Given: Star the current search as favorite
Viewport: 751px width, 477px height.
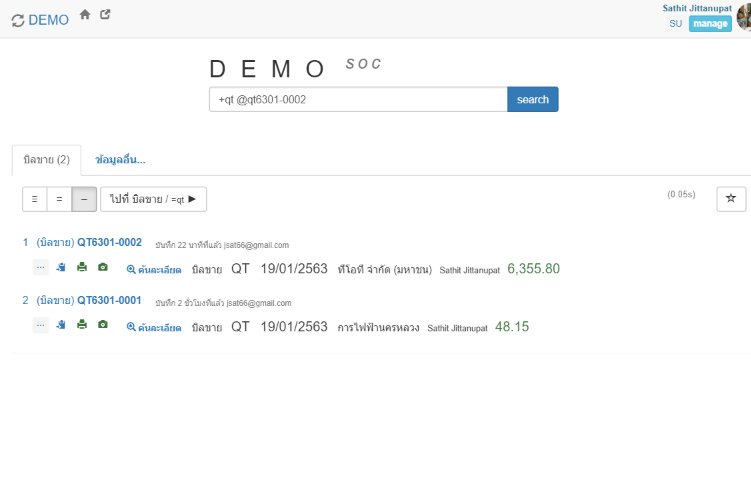Looking at the screenshot, I should click(730, 199).
